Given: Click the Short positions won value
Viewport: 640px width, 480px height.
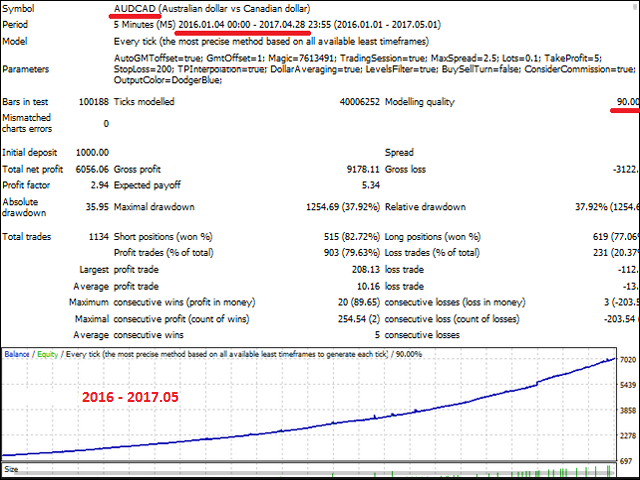Looking at the screenshot, I should click(345, 236).
